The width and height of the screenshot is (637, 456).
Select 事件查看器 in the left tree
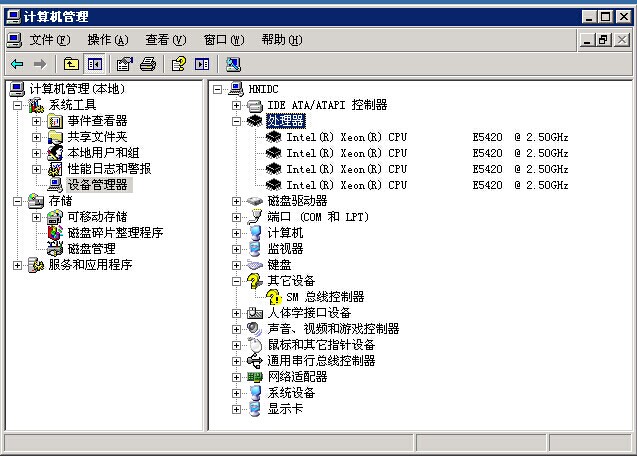pyautogui.click(x=97, y=121)
